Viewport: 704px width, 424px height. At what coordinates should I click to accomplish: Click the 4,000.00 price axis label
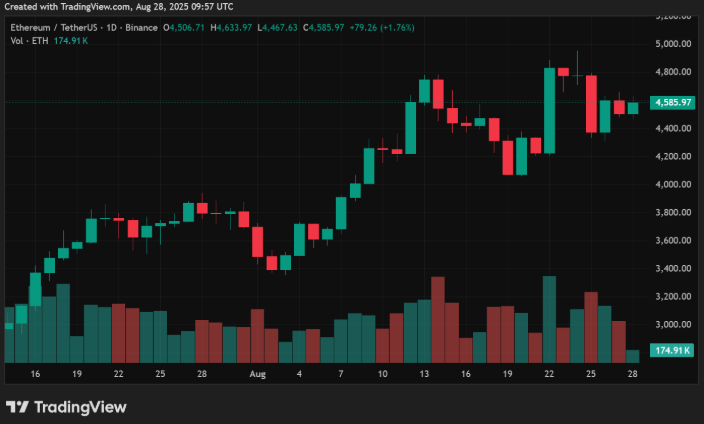pos(673,184)
